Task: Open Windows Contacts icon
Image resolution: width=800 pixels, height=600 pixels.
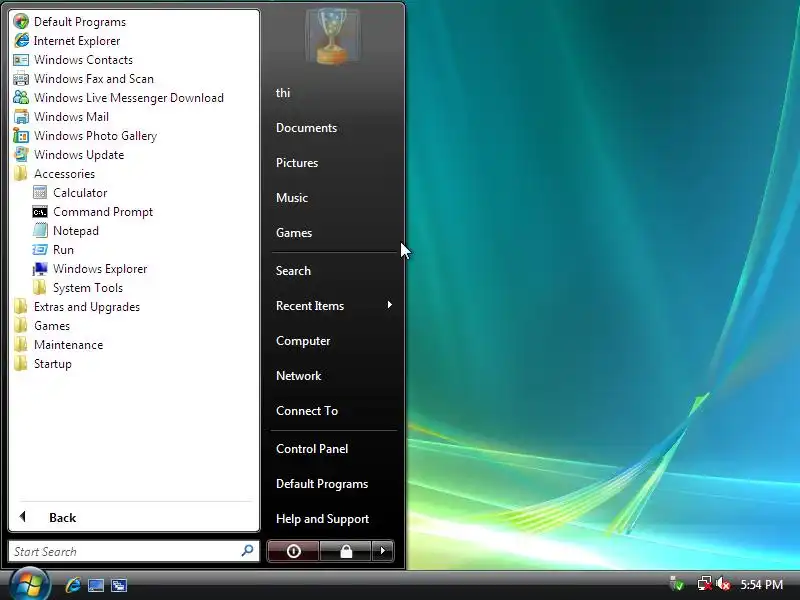Action: pyautogui.click(x=21, y=60)
